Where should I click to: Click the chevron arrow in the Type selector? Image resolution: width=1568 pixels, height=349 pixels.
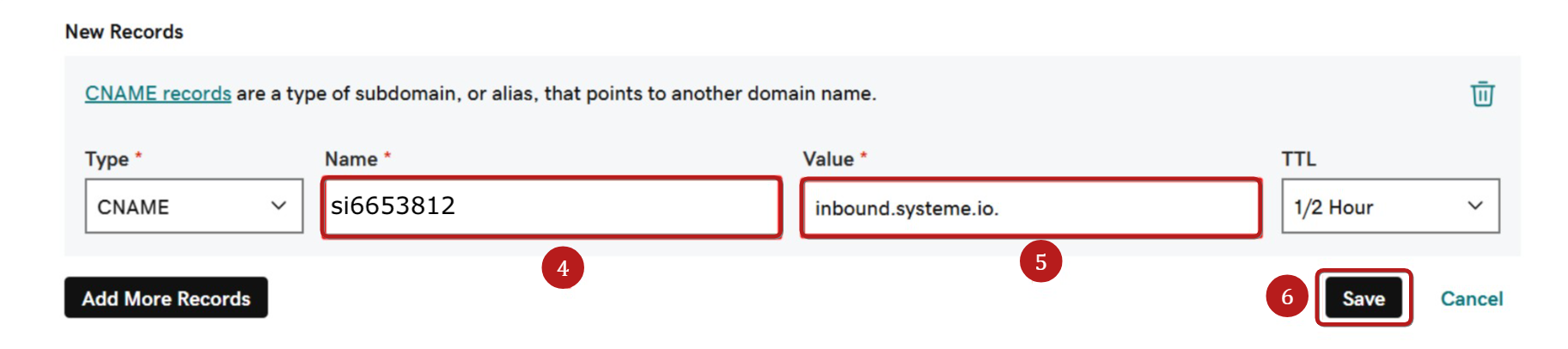(x=278, y=206)
